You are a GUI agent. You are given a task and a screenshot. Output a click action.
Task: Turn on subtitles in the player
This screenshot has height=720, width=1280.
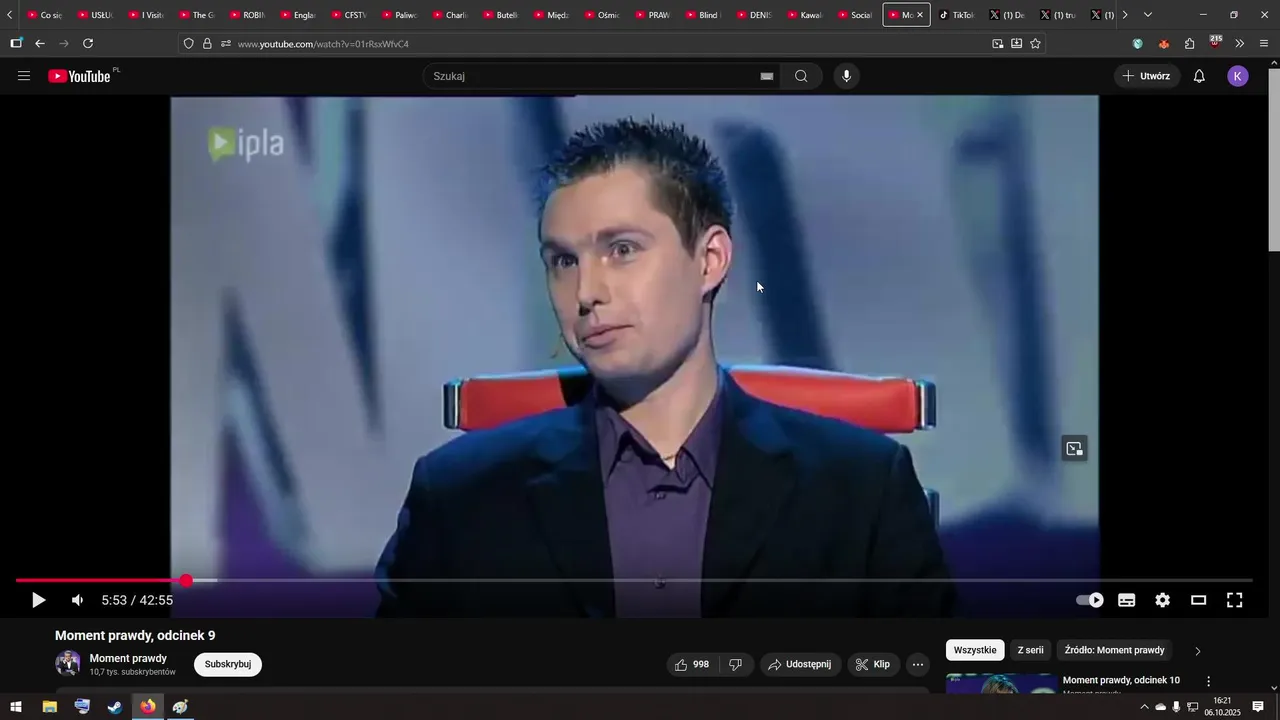(1126, 600)
